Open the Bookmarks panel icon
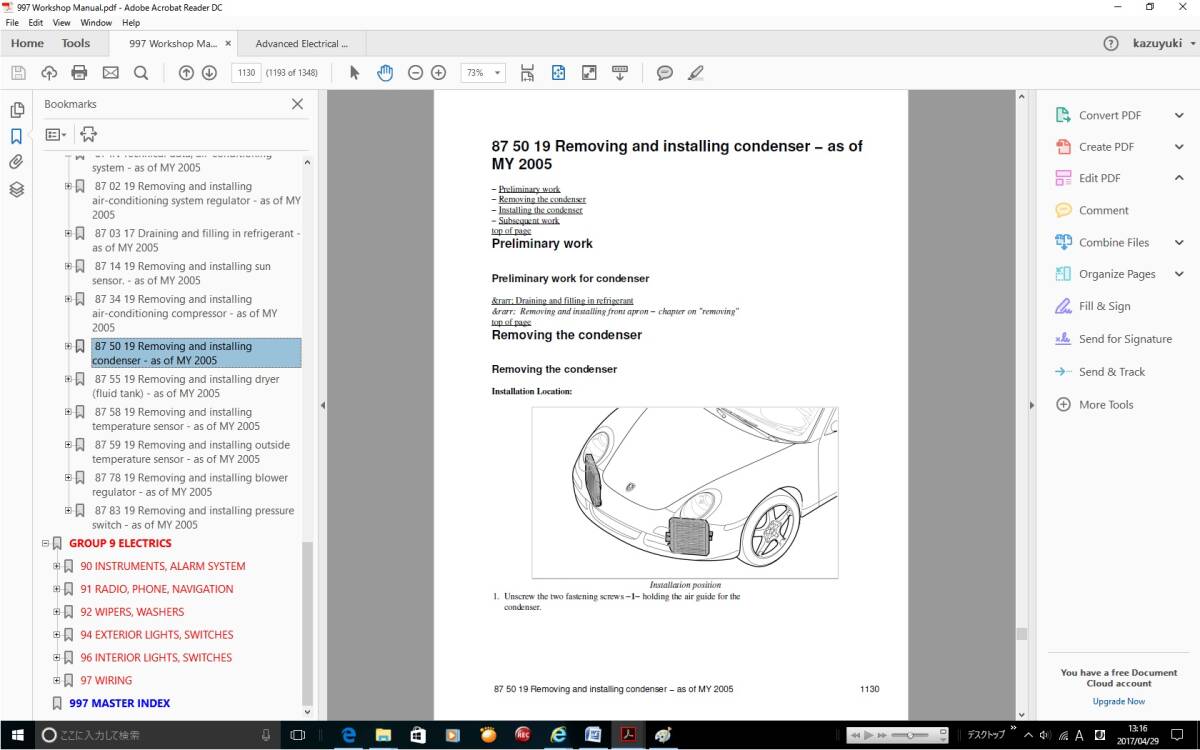 coord(16,136)
